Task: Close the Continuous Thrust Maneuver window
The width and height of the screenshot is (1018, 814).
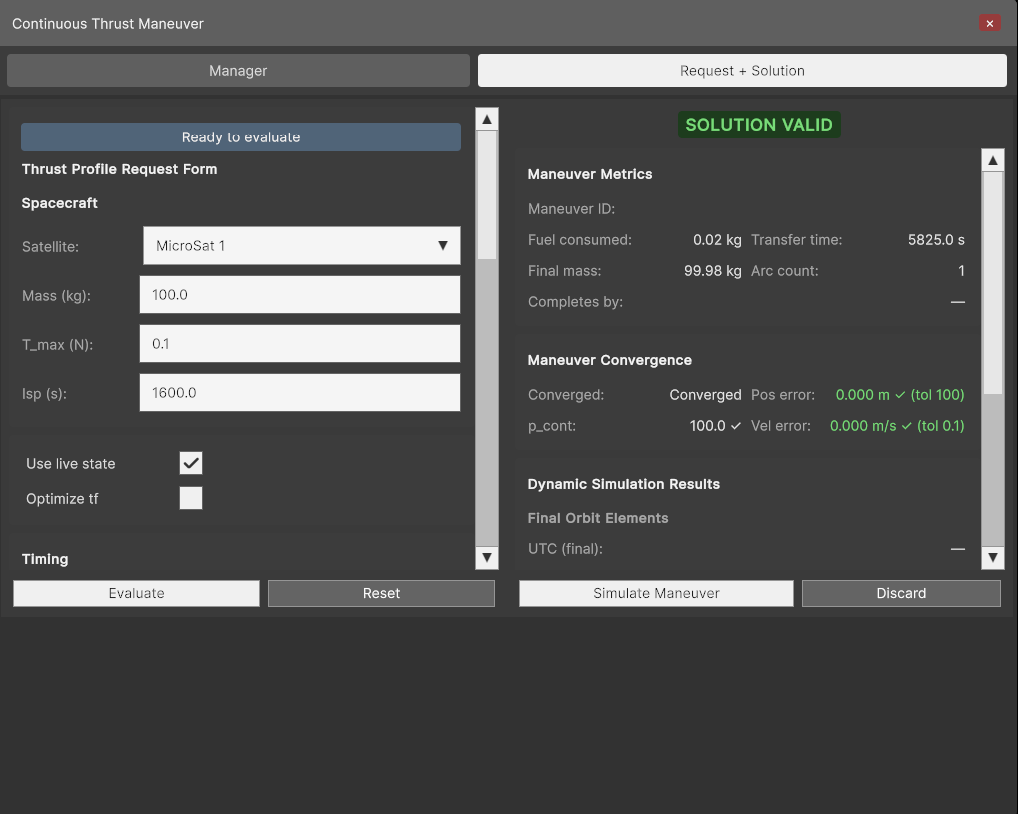Action: coord(989,23)
